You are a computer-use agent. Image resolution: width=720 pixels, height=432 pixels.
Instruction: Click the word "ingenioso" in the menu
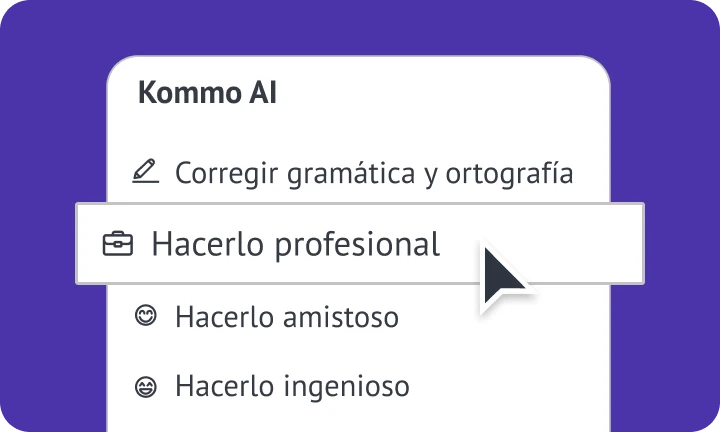click(x=346, y=386)
